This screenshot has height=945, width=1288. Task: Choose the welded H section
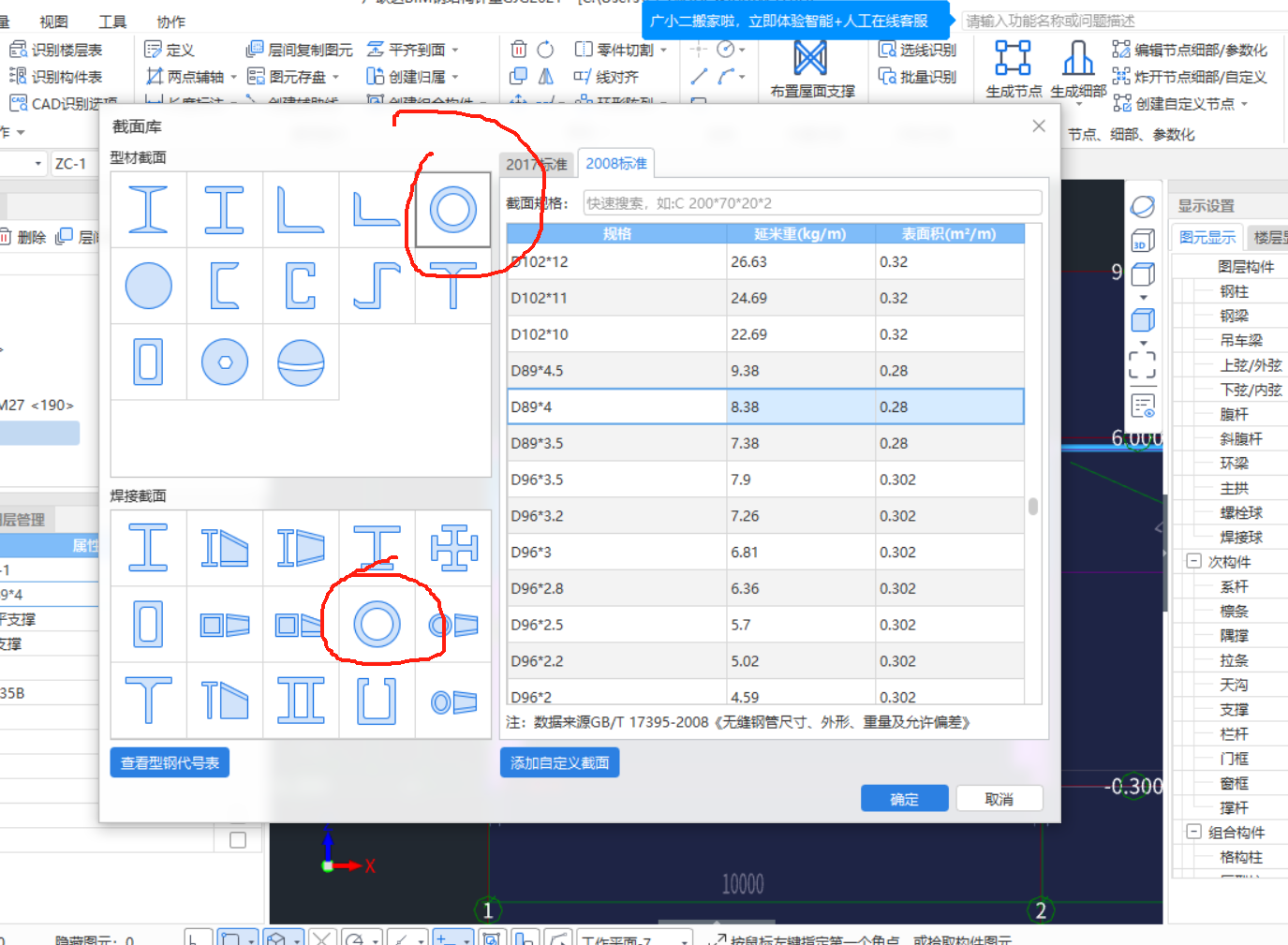click(149, 548)
